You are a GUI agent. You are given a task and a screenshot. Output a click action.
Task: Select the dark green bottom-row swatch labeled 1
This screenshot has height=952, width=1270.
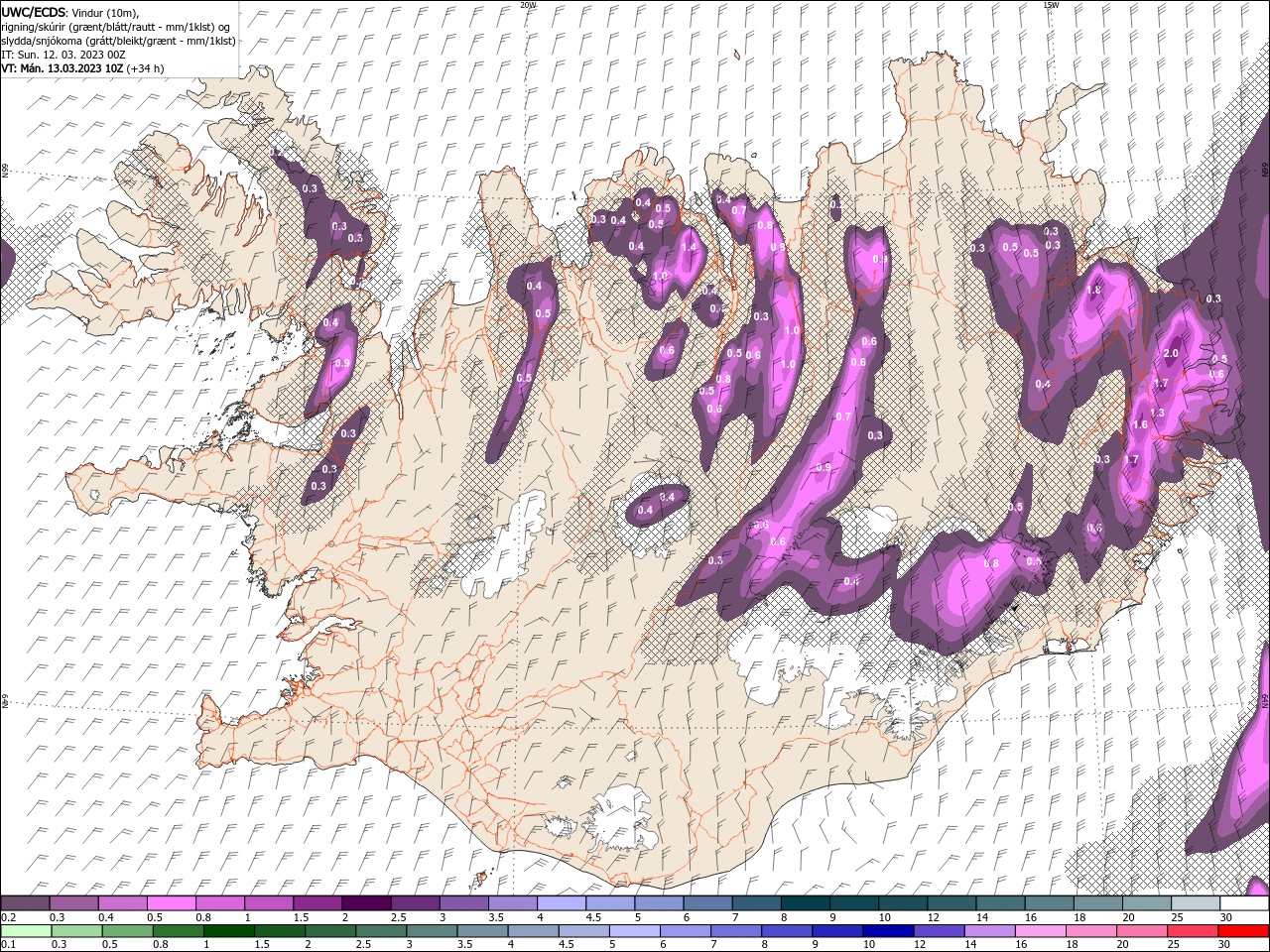(x=228, y=931)
